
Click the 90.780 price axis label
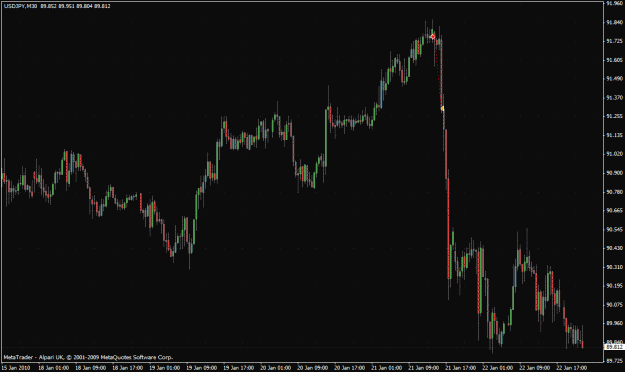tap(614, 192)
